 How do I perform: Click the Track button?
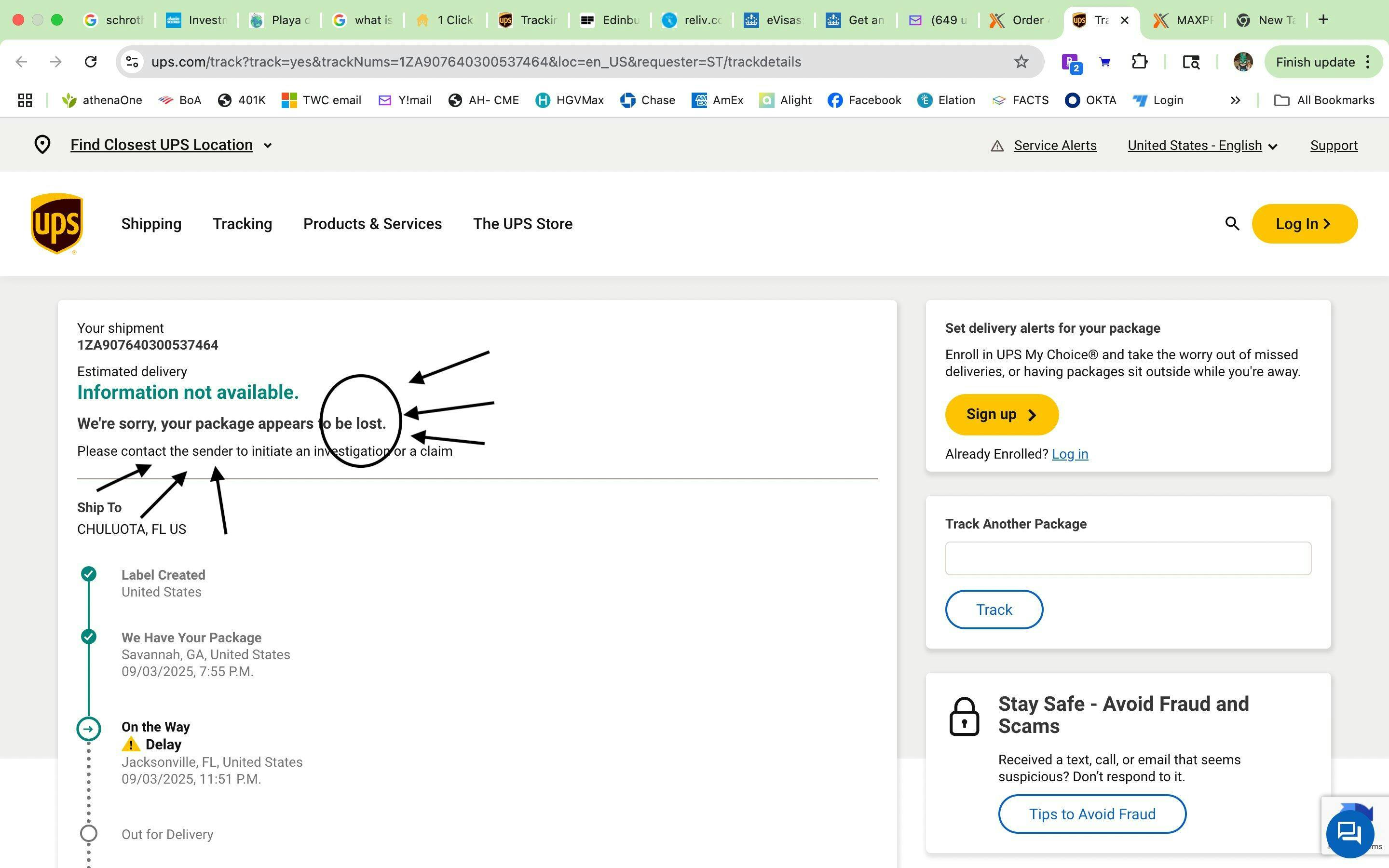pyautogui.click(x=994, y=610)
